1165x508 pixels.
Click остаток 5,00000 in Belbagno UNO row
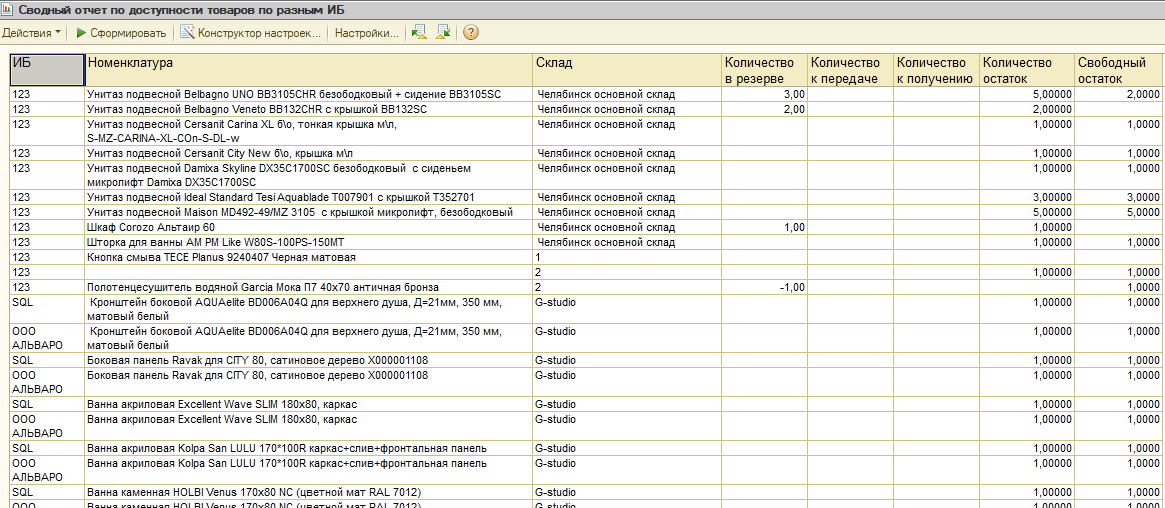pos(1028,94)
